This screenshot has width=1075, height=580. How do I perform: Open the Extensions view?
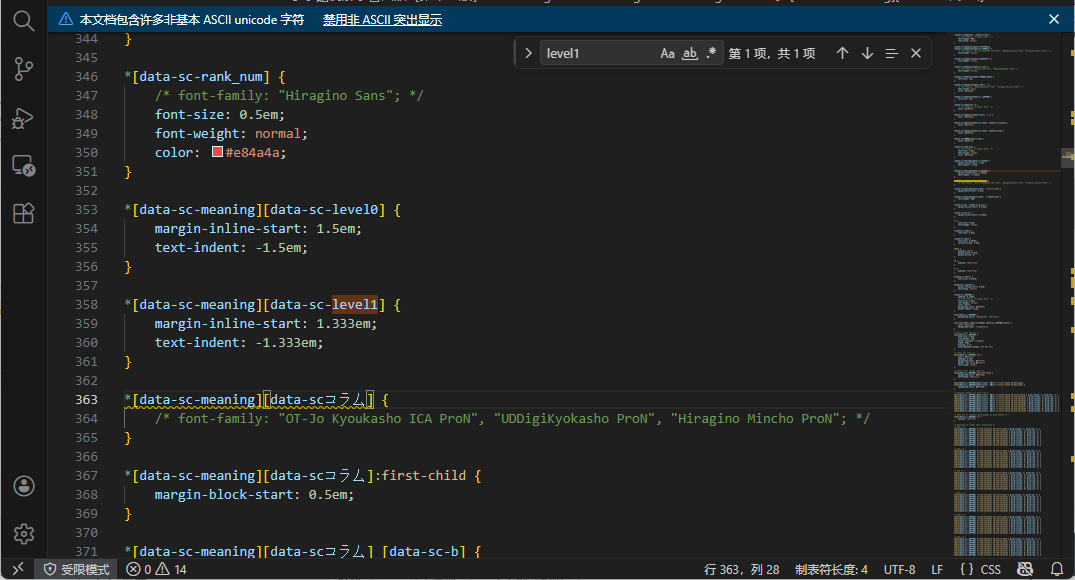[x=23, y=213]
